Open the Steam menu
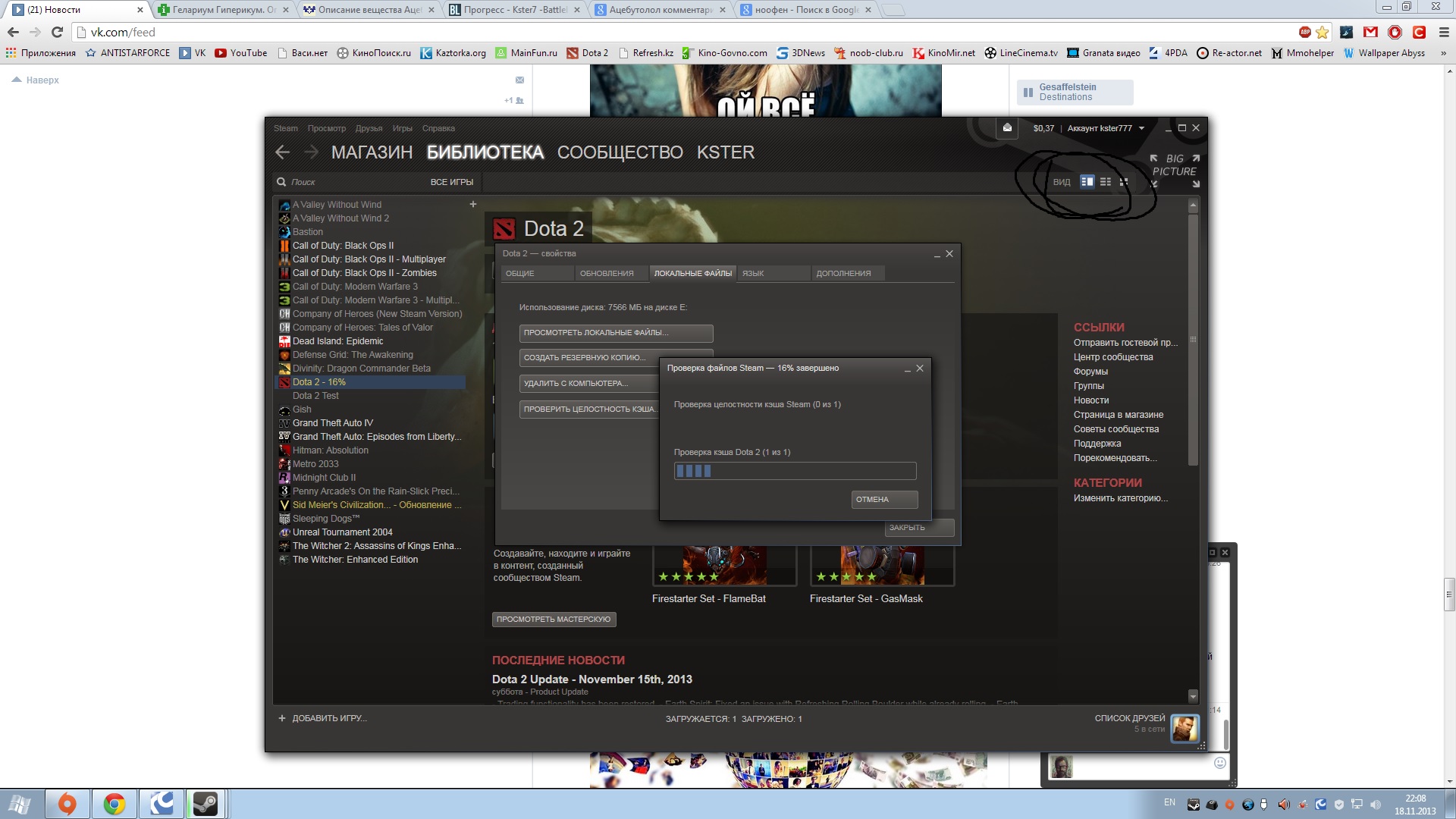This screenshot has height=819, width=1456. pos(286,128)
